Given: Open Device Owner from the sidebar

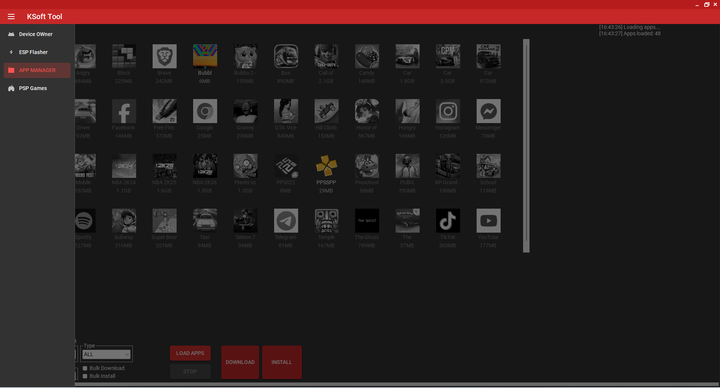Looking at the screenshot, I should pyautogui.click(x=37, y=34).
